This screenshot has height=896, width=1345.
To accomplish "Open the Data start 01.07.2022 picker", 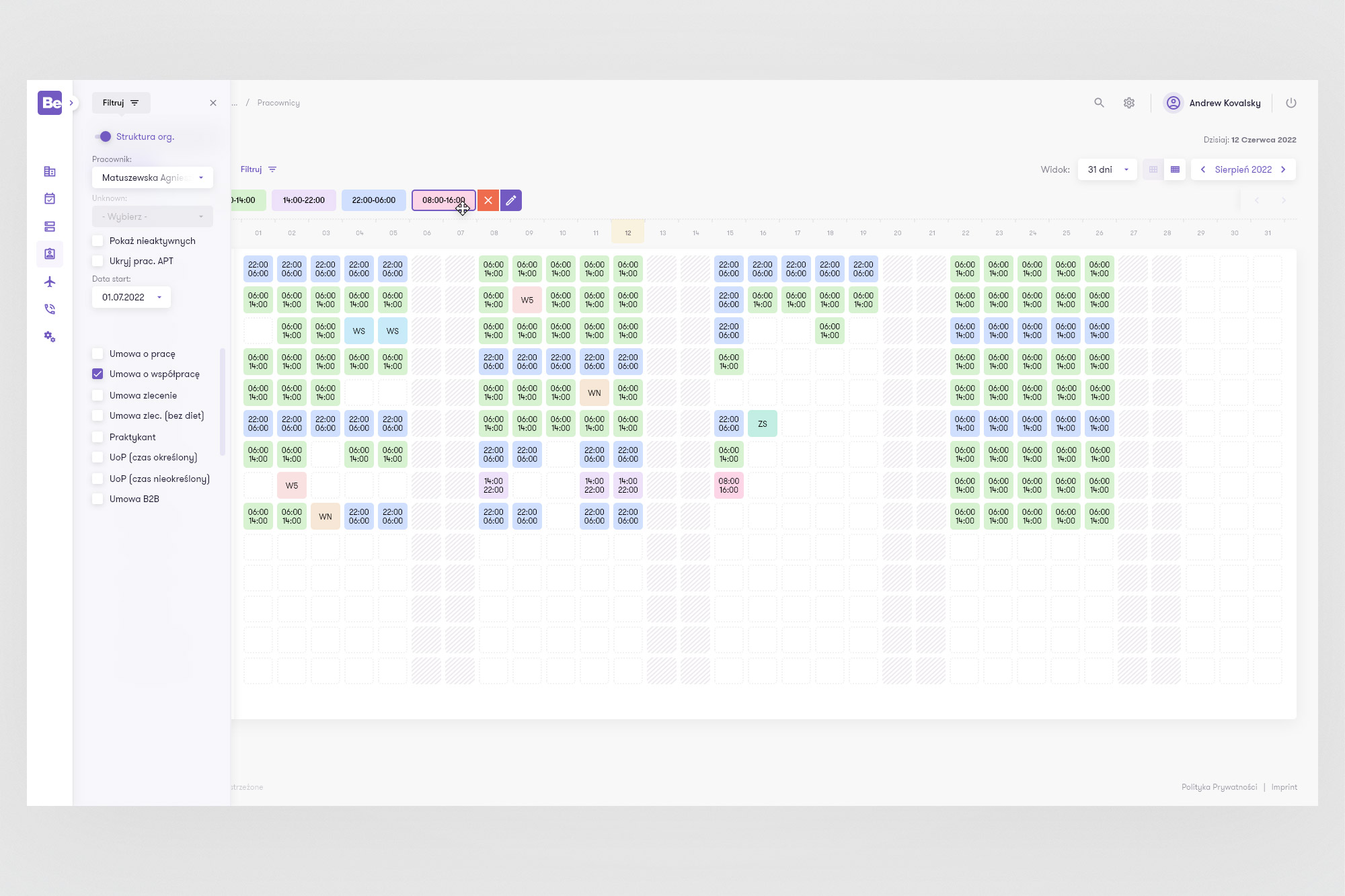I will click(x=131, y=297).
